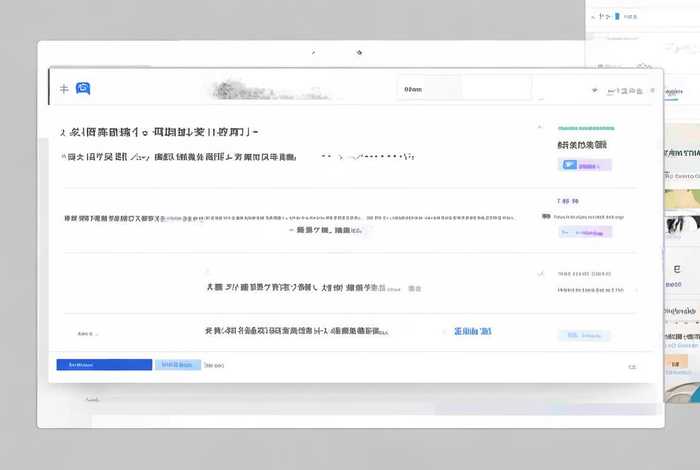Open the small dropdown arrow in the dialog header
The image size is (700, 470).
coord(595,90)
